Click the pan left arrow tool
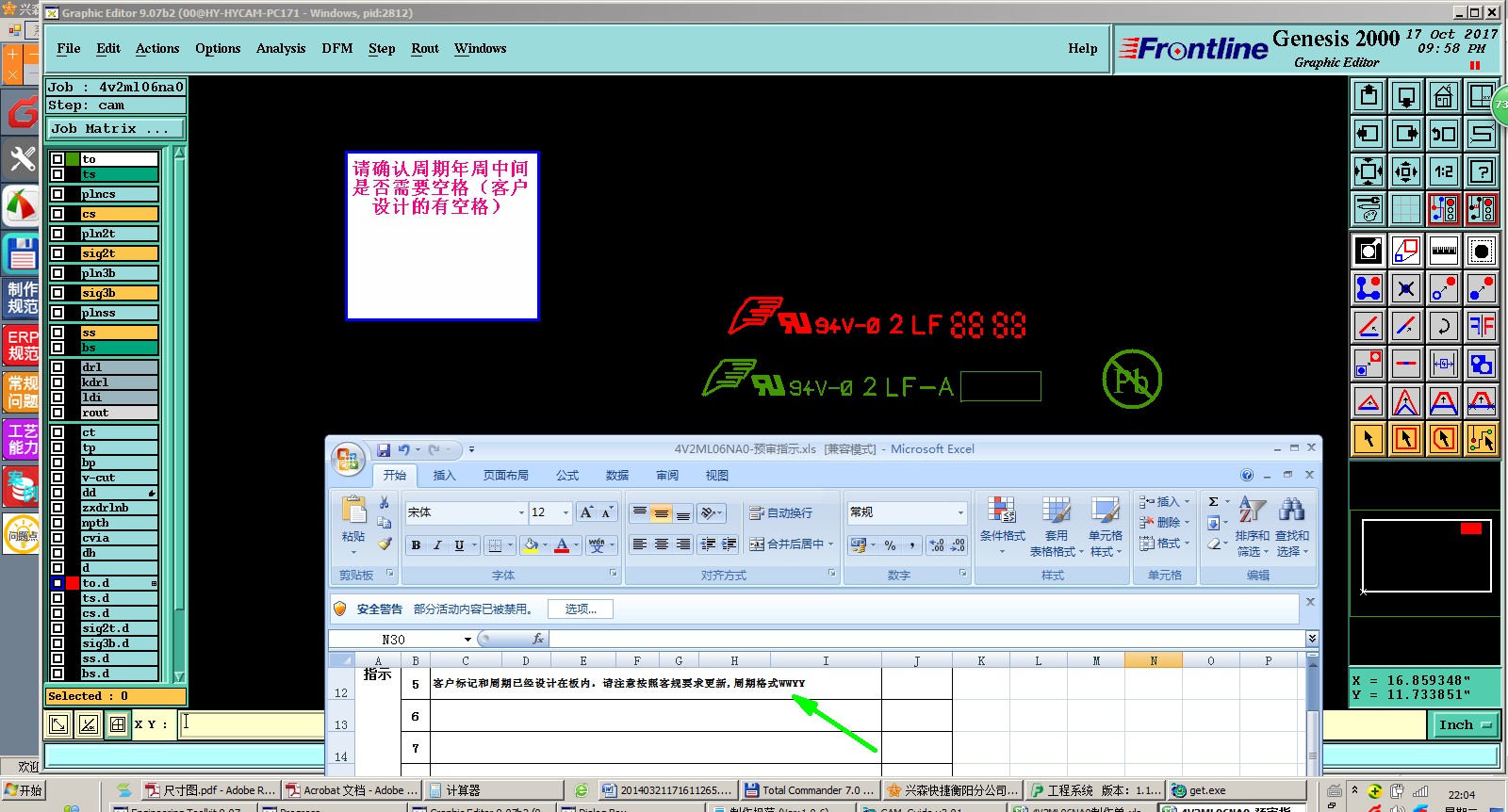The image size is (1508, 812). (x=1369, y=134)
